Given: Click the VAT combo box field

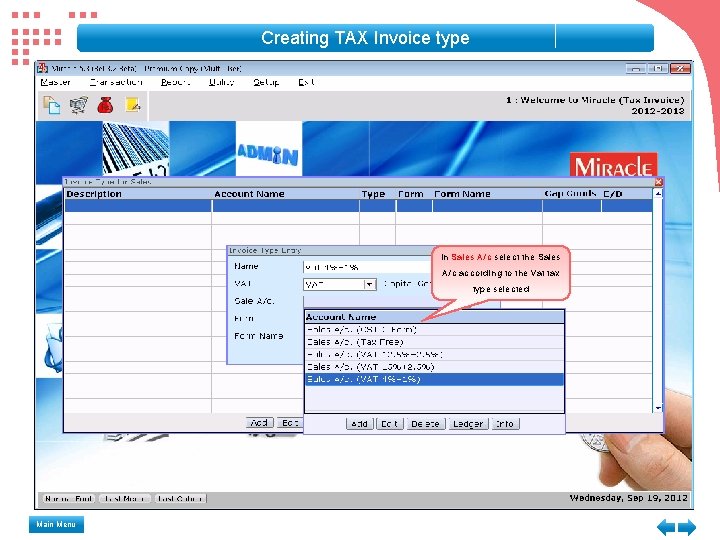Looking at the screenshot, I should (x=339, y=285).
